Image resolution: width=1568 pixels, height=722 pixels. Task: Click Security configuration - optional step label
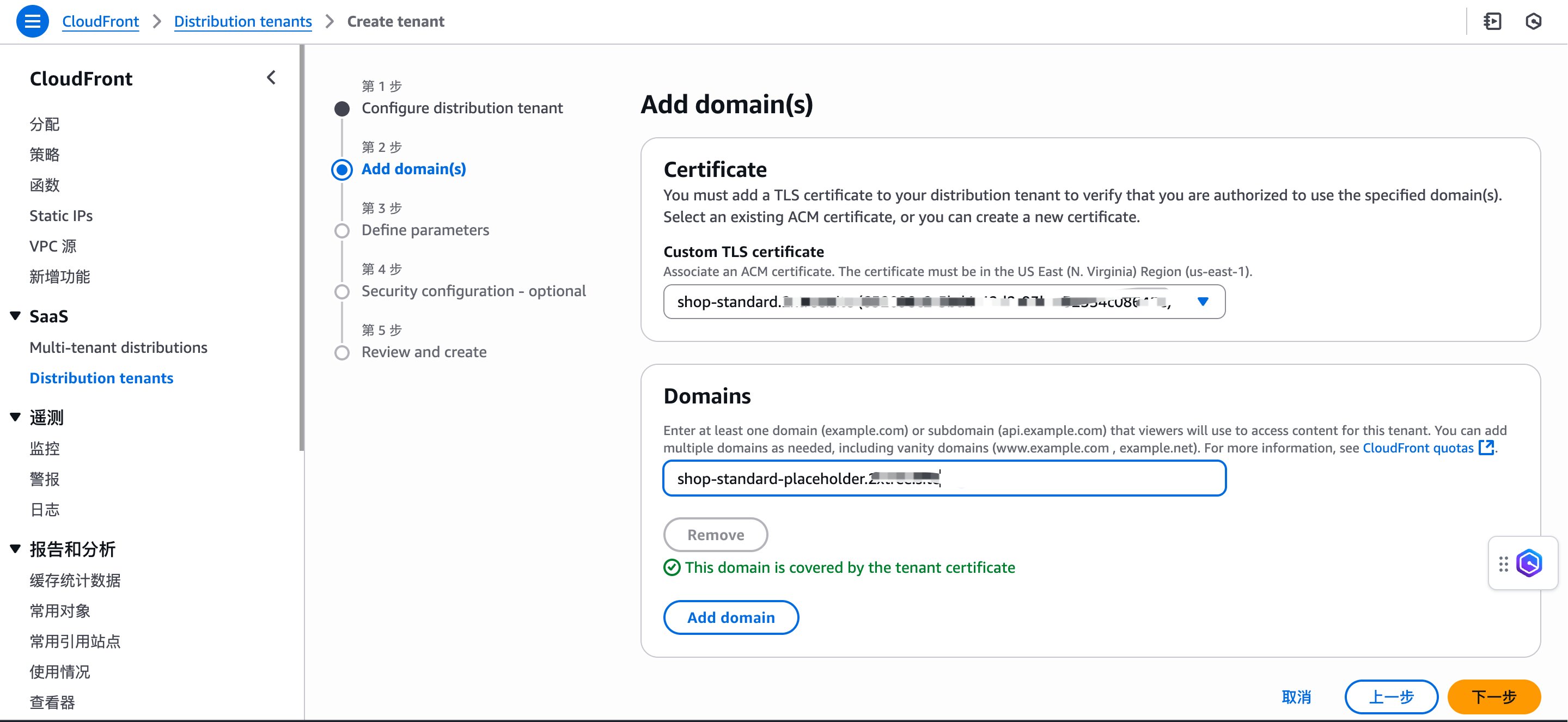(474, 291)
